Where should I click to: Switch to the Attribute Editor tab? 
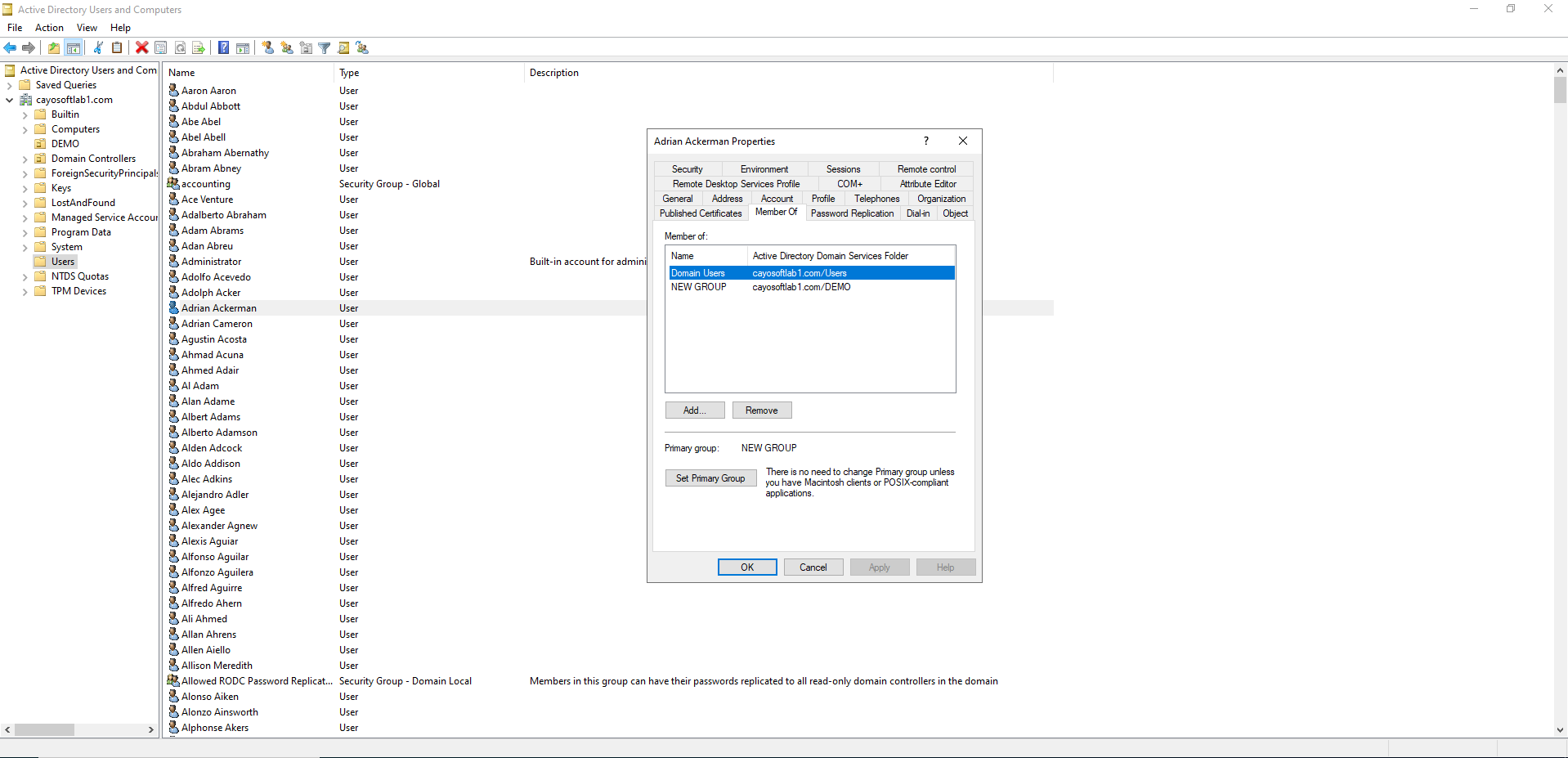coord(927,184)
